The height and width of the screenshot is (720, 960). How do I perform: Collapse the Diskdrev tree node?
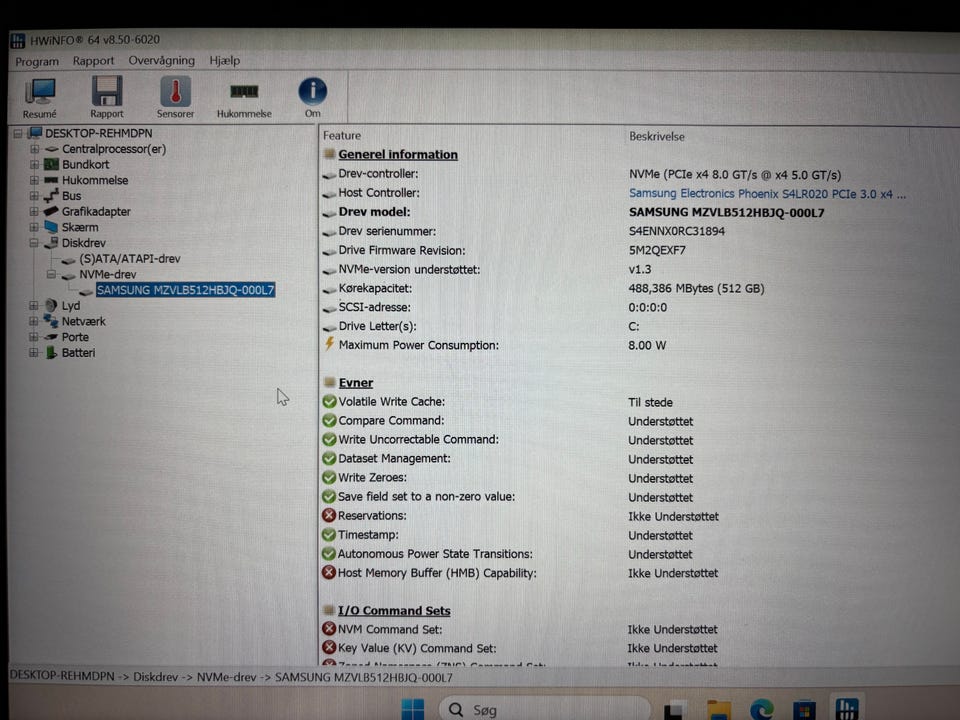34,243
